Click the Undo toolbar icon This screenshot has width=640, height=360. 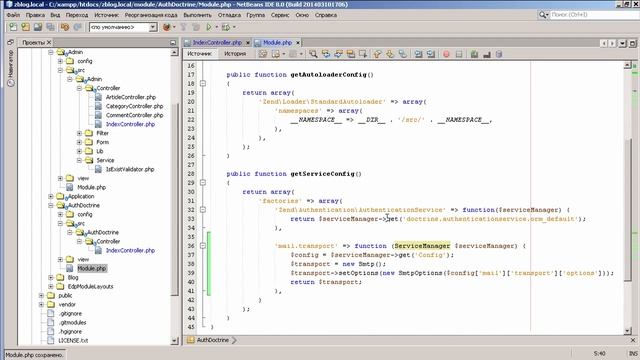(65, 27)
